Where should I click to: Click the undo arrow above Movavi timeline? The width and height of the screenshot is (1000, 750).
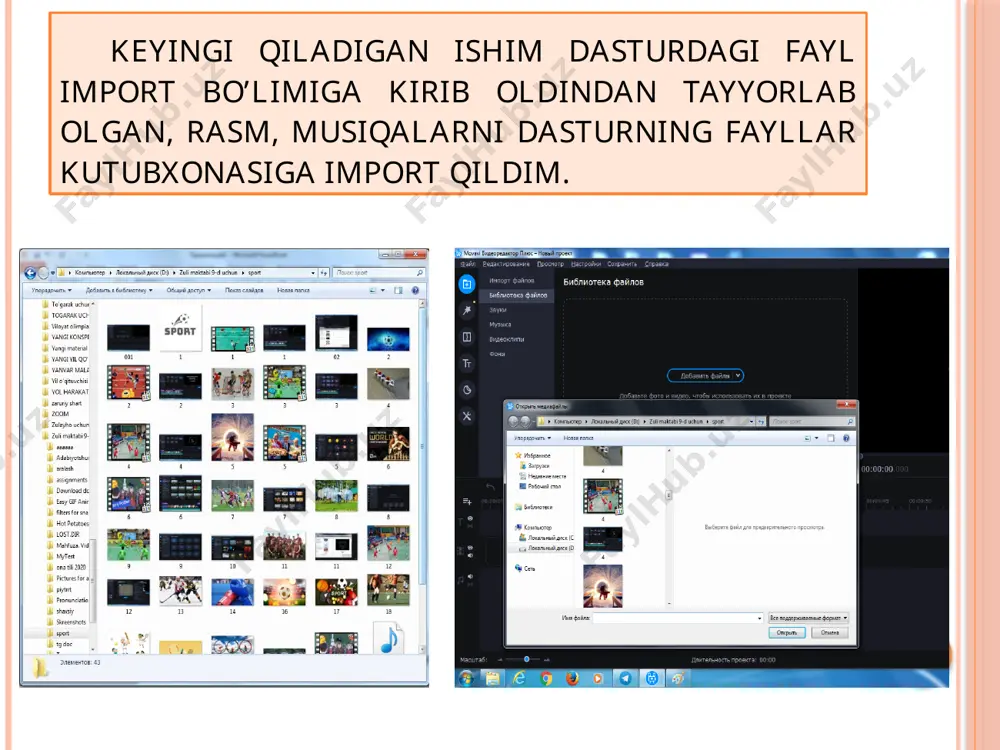click(x=490, y=487)
